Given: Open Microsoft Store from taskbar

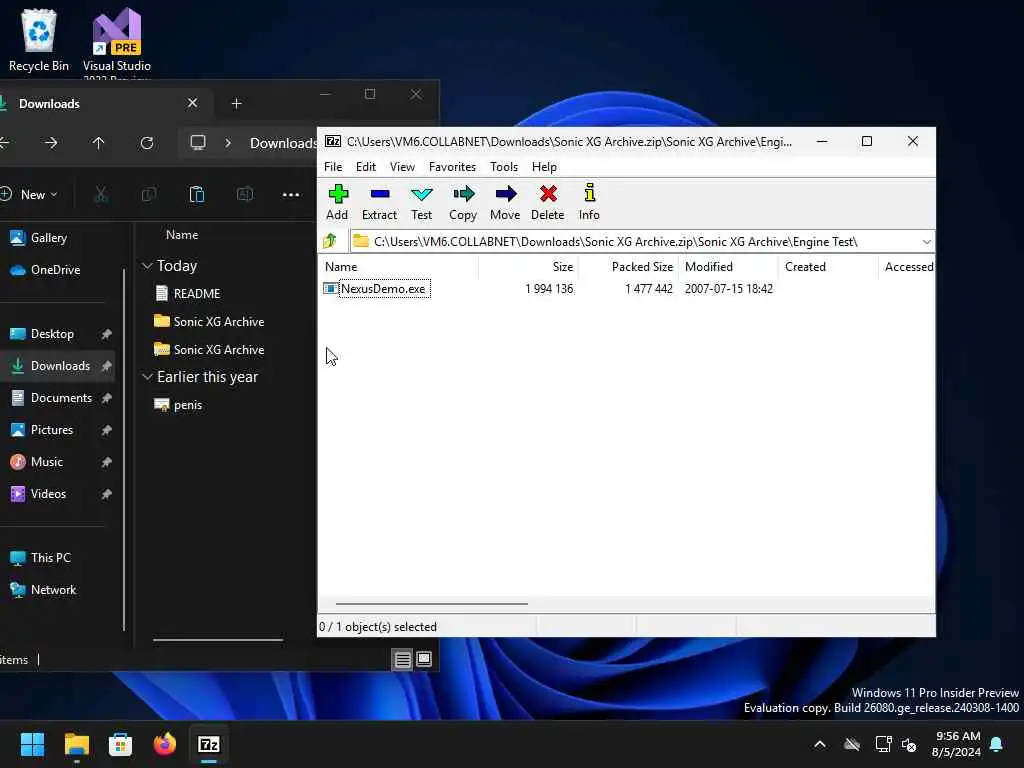Looking at the screenshot, I should (120, 744).
